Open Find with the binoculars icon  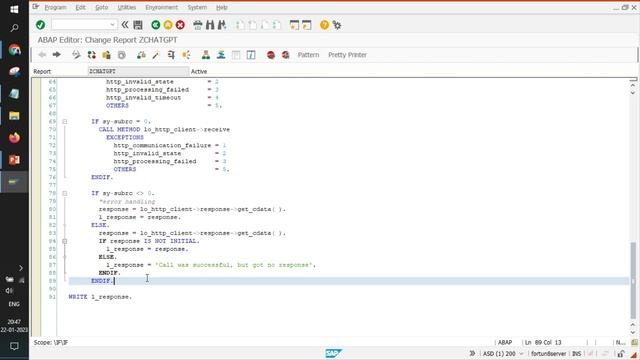click(210, 25)
